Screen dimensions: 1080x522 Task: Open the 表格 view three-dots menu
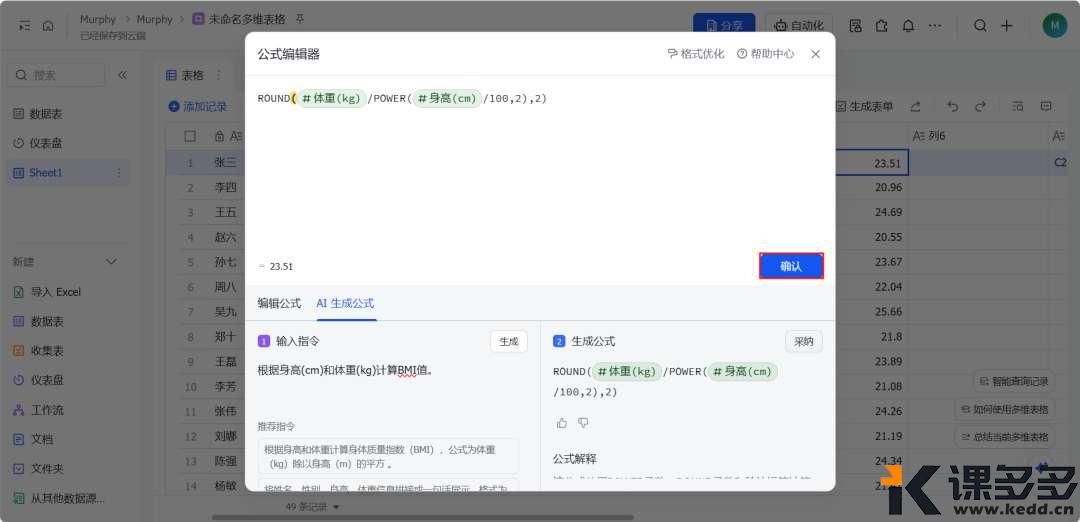[x=219, y=75]
